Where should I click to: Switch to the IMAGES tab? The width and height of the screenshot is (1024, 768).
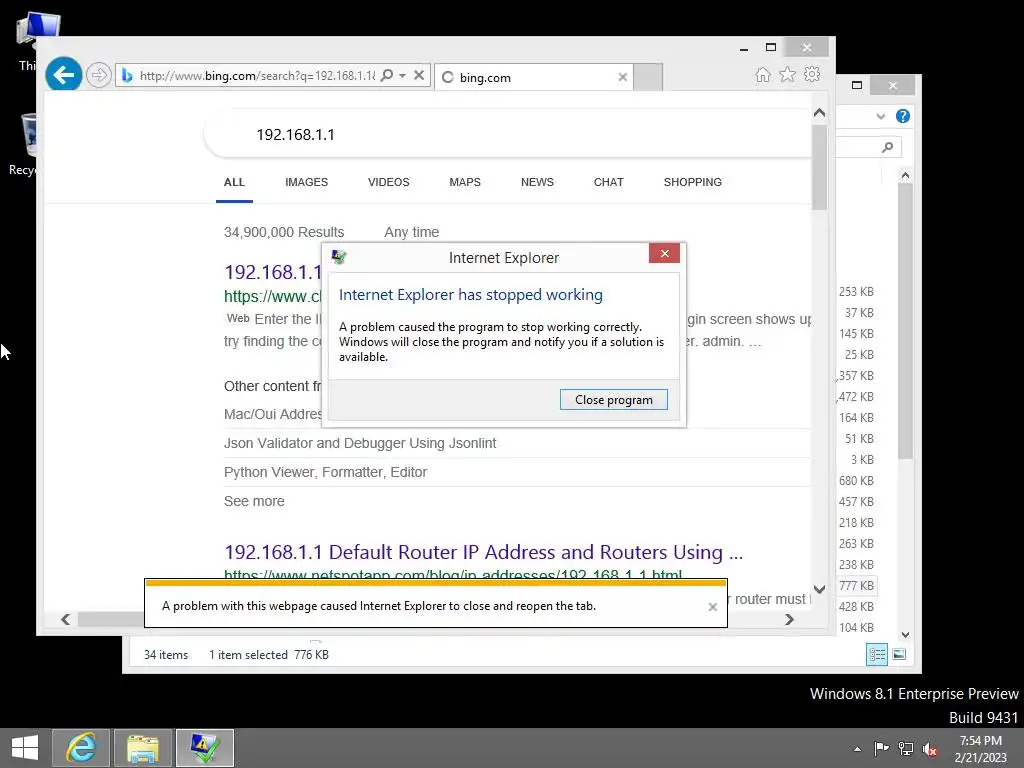306,182
